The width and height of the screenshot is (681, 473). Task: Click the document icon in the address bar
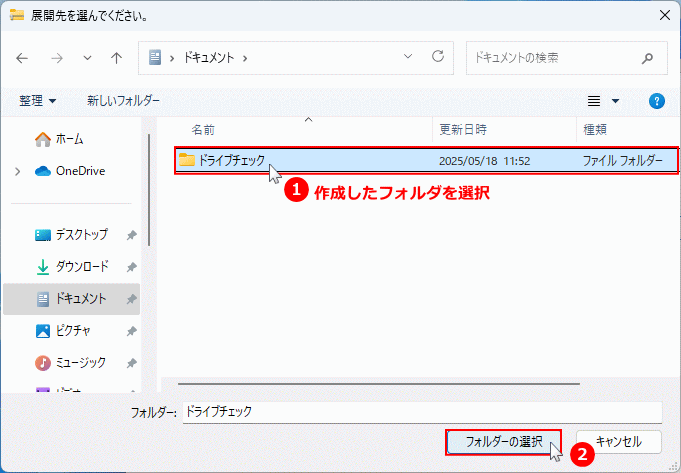[x=155, y=57]
